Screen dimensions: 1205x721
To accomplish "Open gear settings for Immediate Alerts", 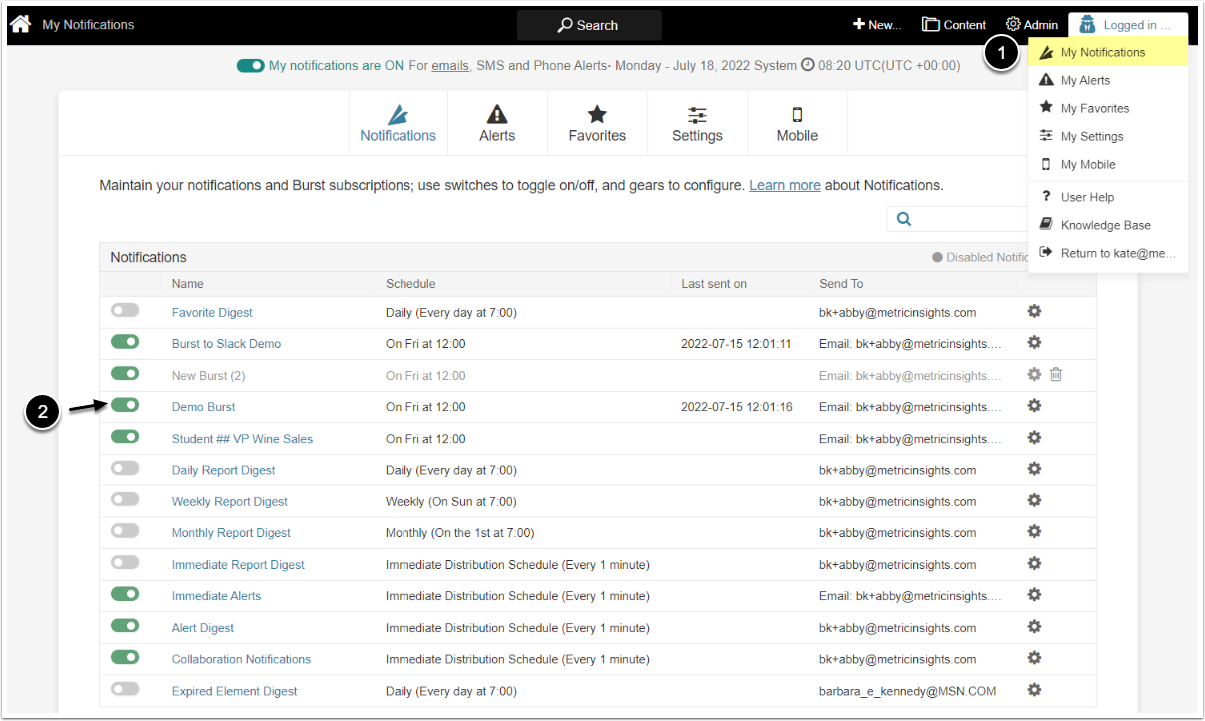I will pyautogui.click(x=1034, y=595).
